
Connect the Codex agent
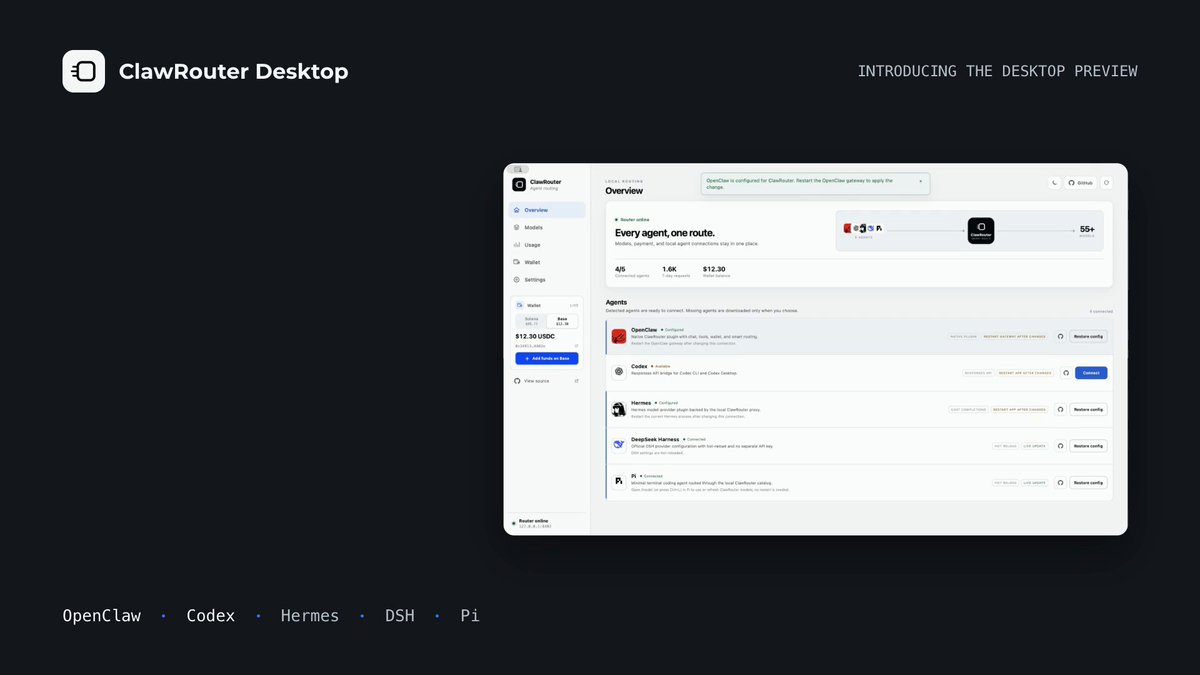pos(1091,372)
